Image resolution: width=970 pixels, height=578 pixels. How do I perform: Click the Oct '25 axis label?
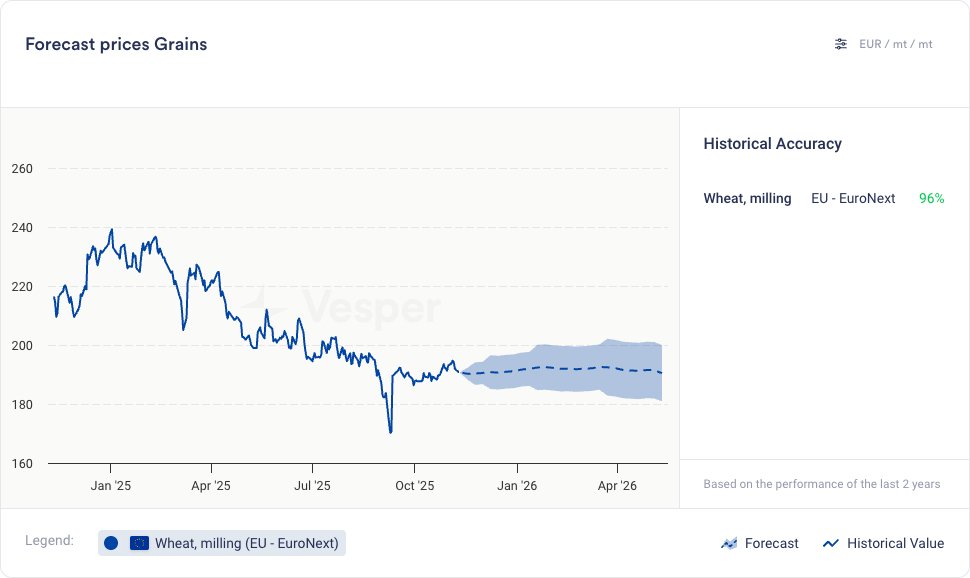[x=414, y=486]
